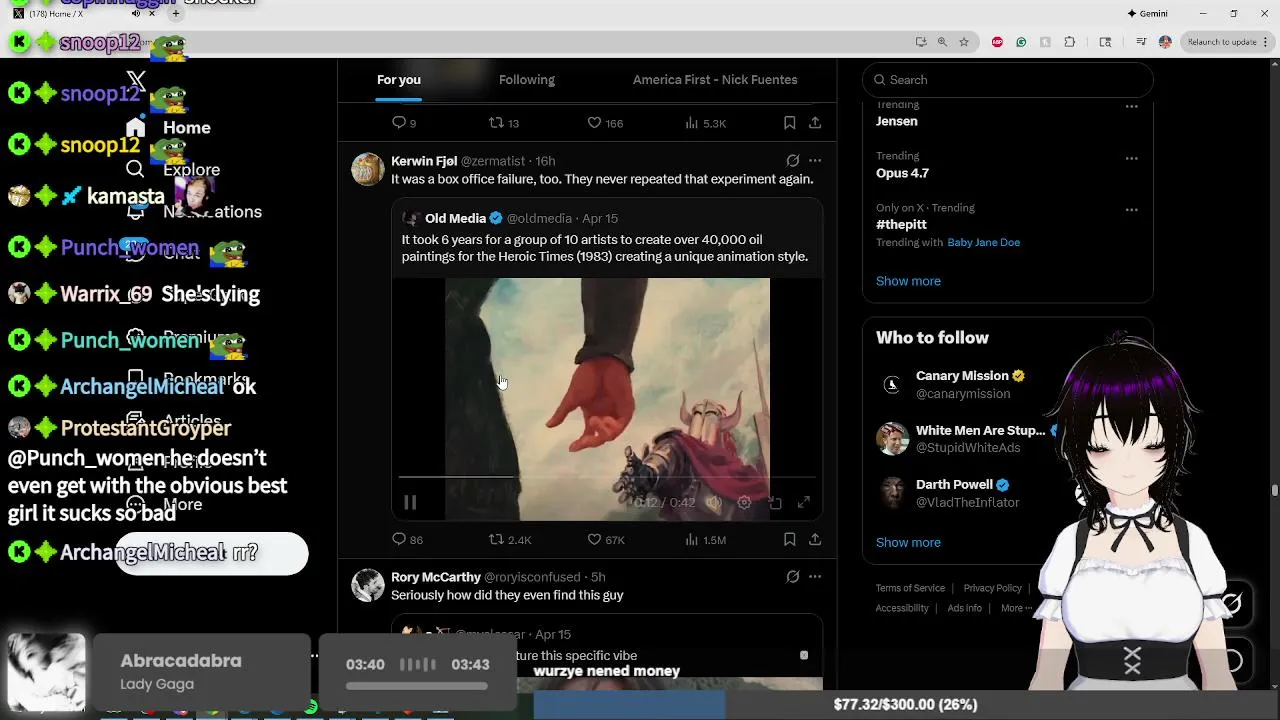Screen dimensions: 1280x720
Task: Open more options for Jensen trend
Action: click(1131, 106)
